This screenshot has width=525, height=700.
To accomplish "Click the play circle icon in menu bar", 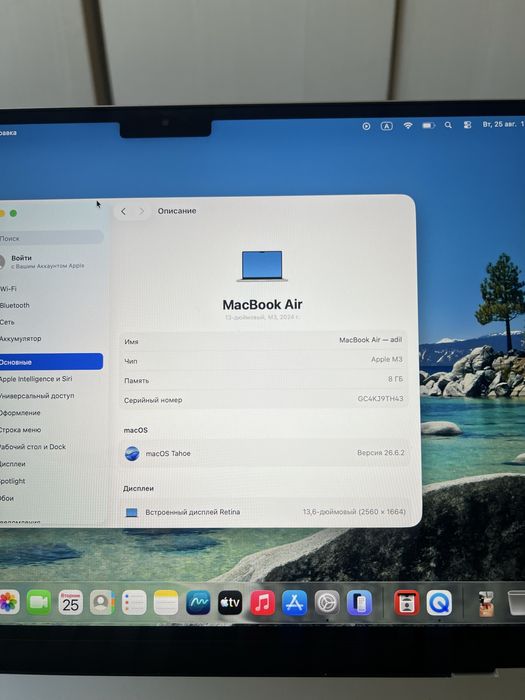I will [366, 126].
